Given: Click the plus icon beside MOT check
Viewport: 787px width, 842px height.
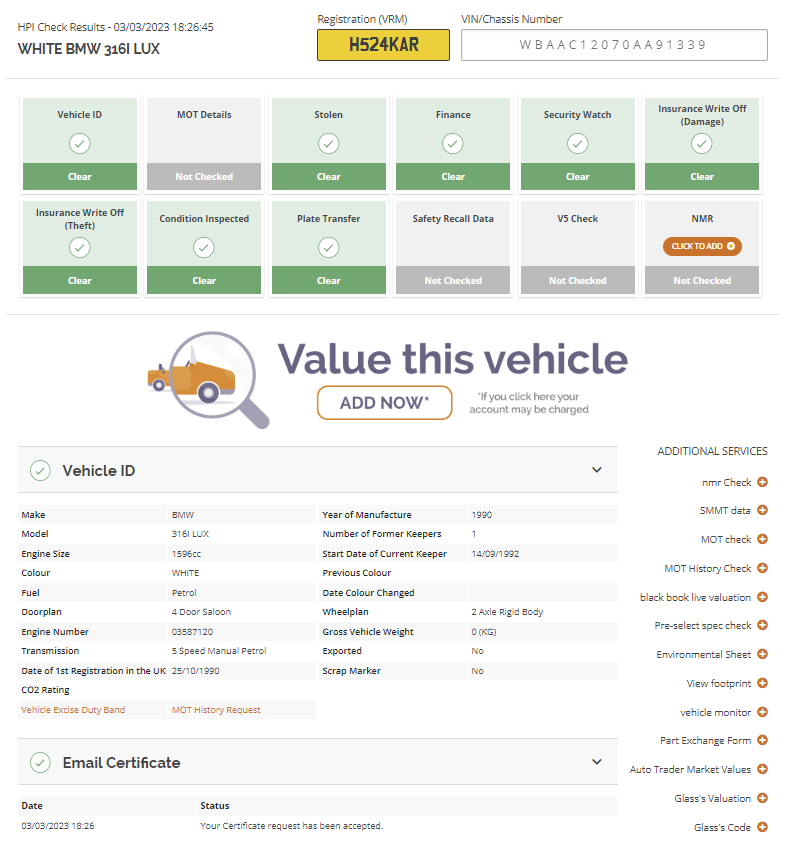Looking at the screenshot, I should (762, 539).
